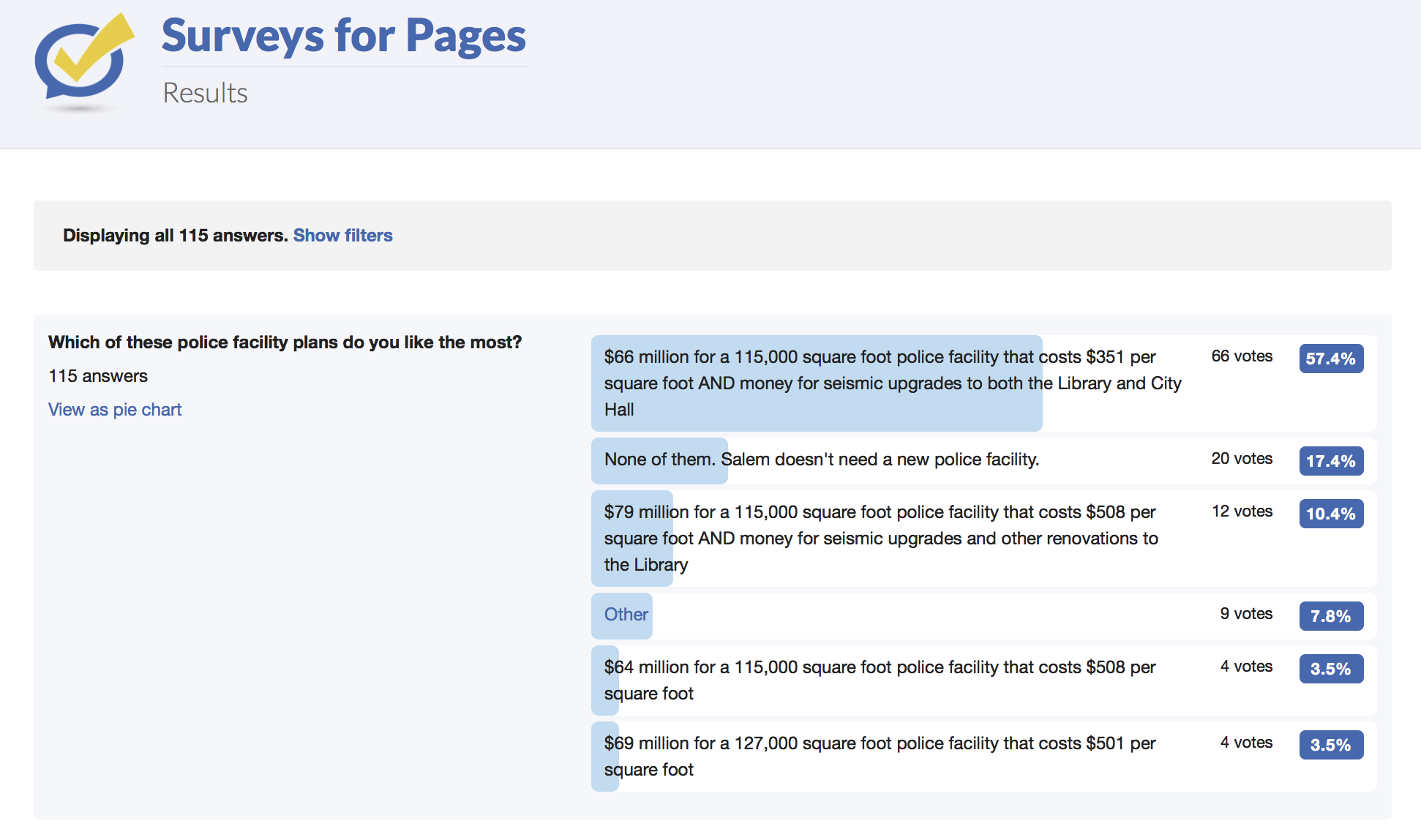The height and width of the screenshot is (840, 1421).
Task: Switch to View as pie chart
Action: click(x=115, y=410)
